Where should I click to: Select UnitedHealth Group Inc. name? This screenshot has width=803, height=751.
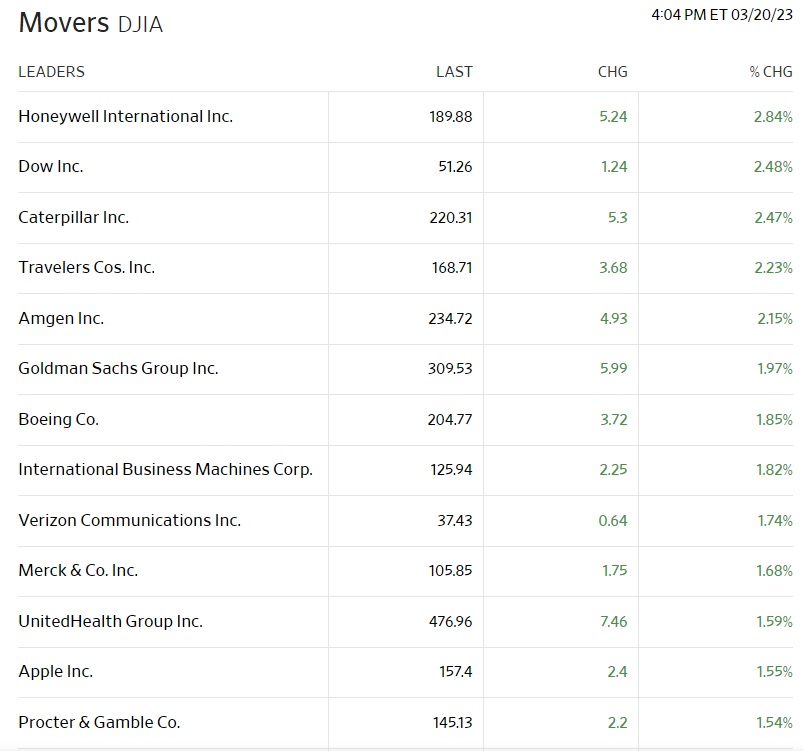111,621
